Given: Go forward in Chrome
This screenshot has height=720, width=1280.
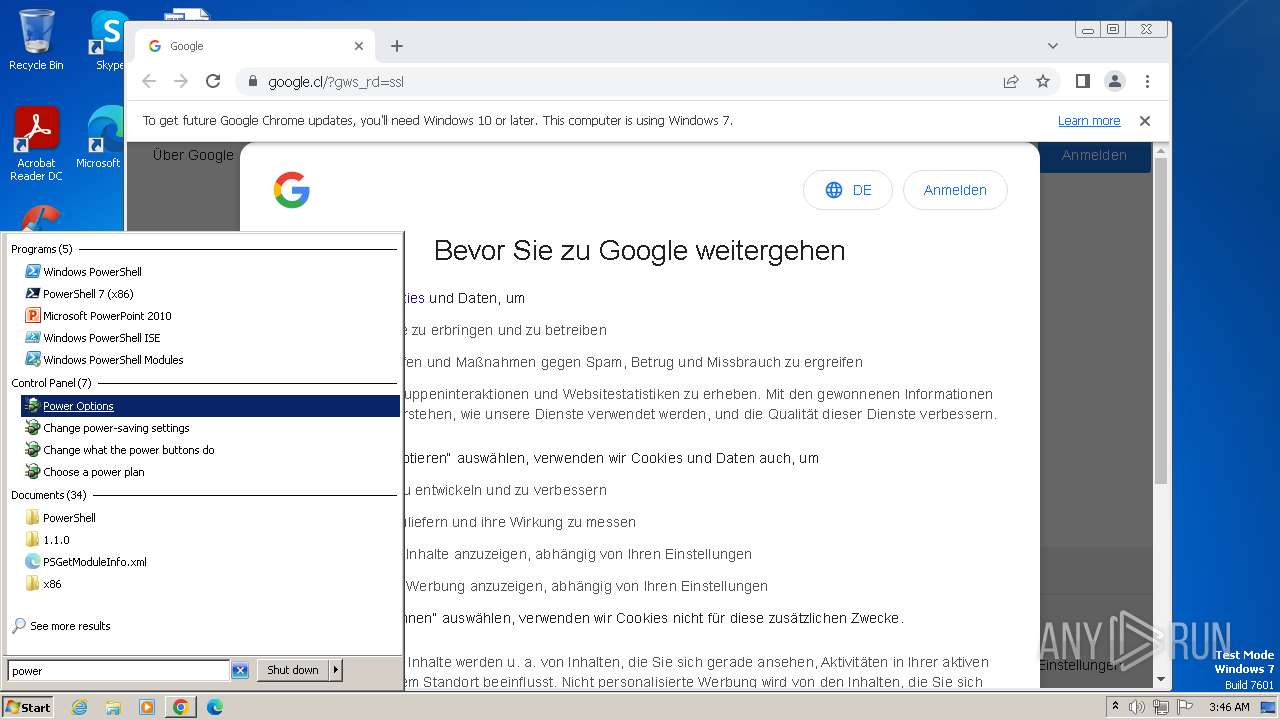Looking at the screenshot, I should [x=181, y=82].
